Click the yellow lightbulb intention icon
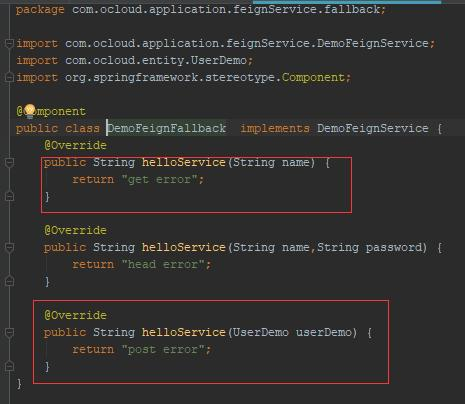This screenshot has height=404, width=465. (x=30, y=111)
